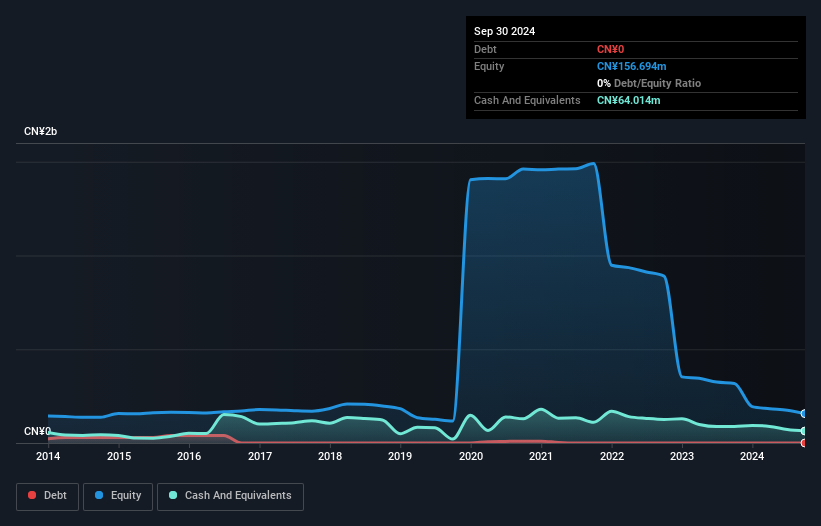Click the 2022 x-axis label

click(612, 456)
